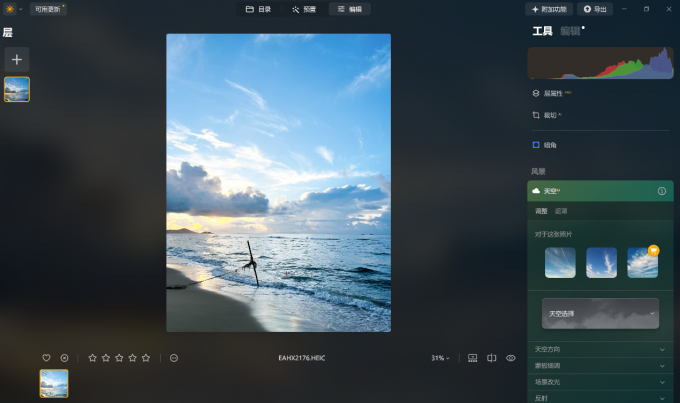Click the filename EAHX2176.HEIC
Screen dimensions: 680x403
pyautogui.click(x=302, y=358)
